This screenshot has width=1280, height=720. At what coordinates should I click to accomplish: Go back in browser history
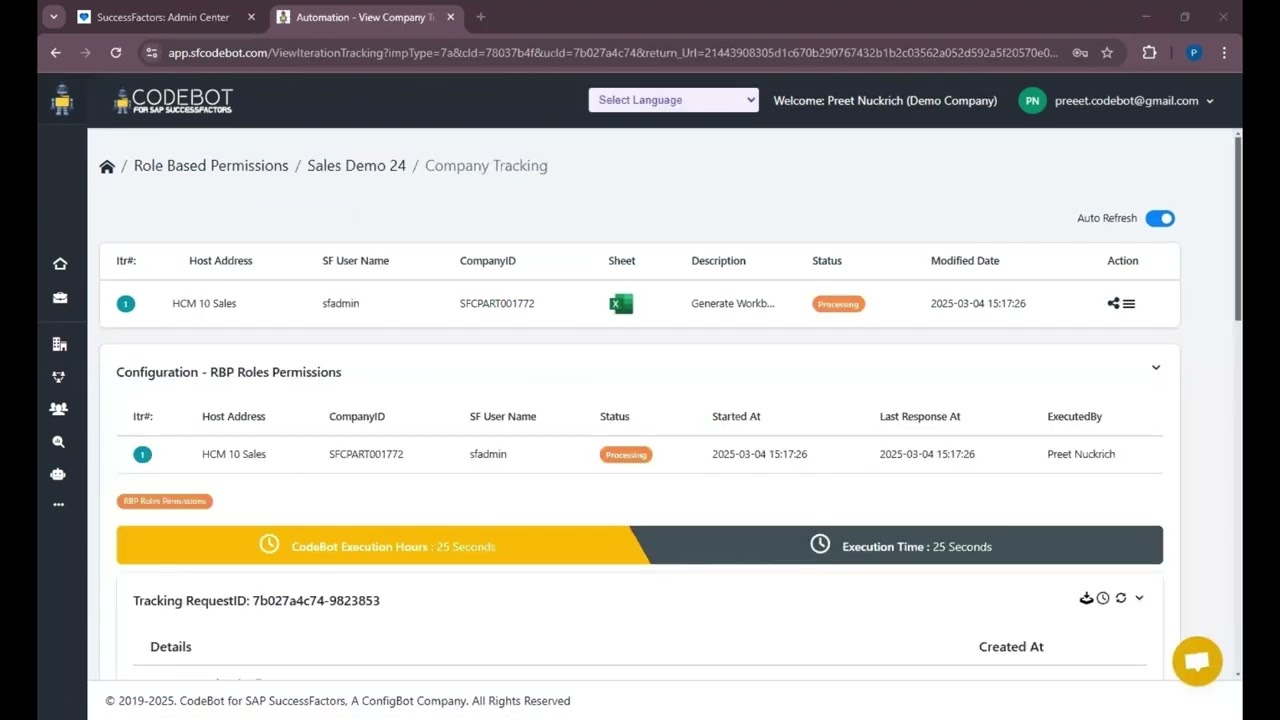pos(55,53)
